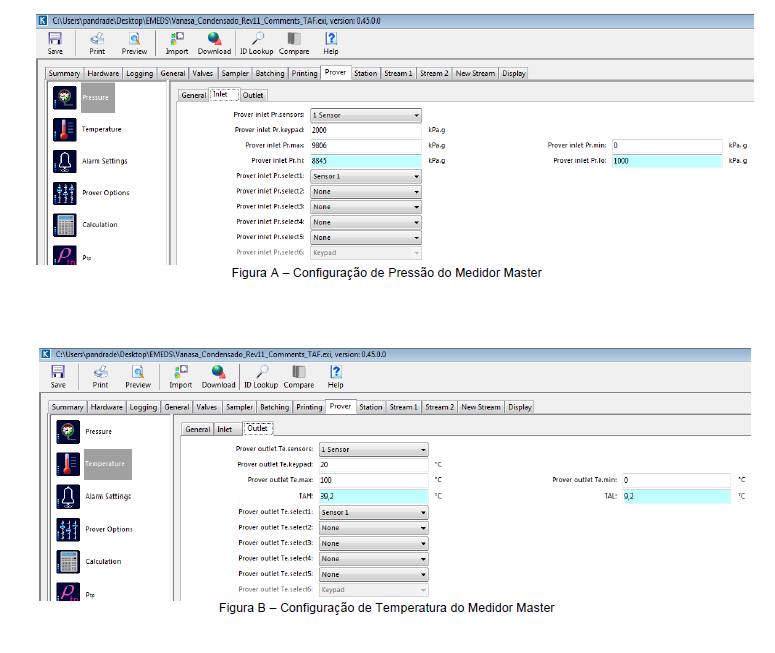
Task: Click Save icon in bottom window toolbar
Action: (x=58, y=372)
